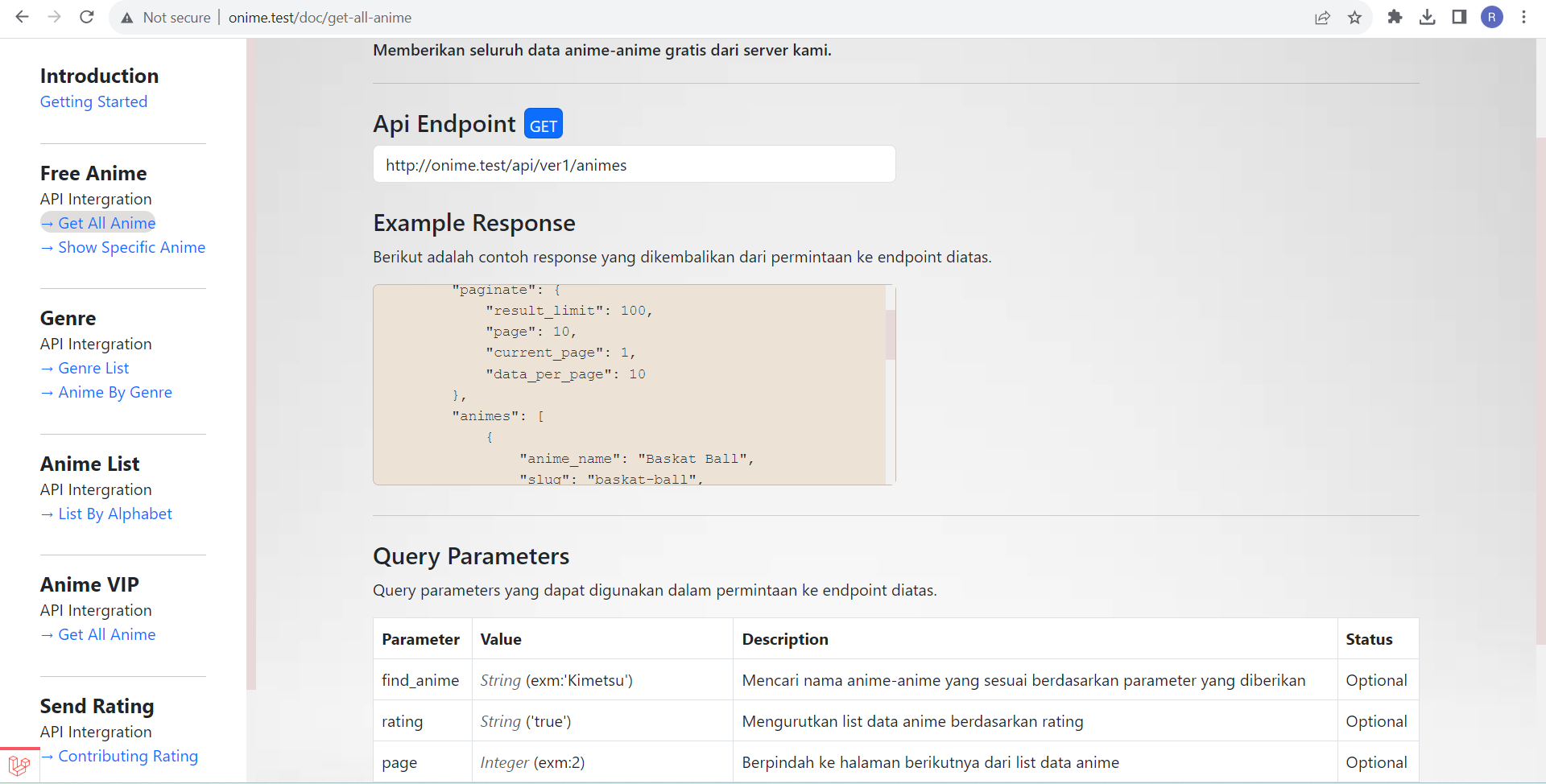Click the API endpoint URL field

[635, 164]
